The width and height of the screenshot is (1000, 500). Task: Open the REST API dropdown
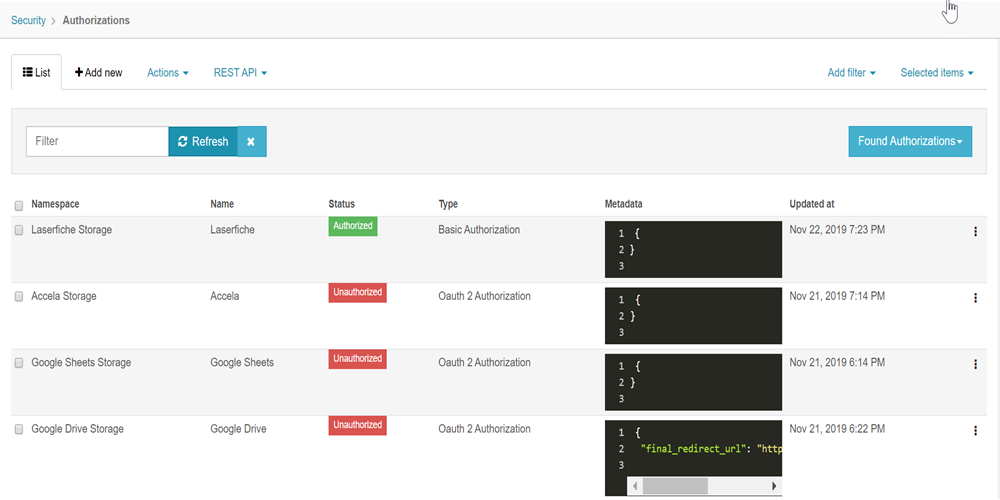(x=240, y=73)
